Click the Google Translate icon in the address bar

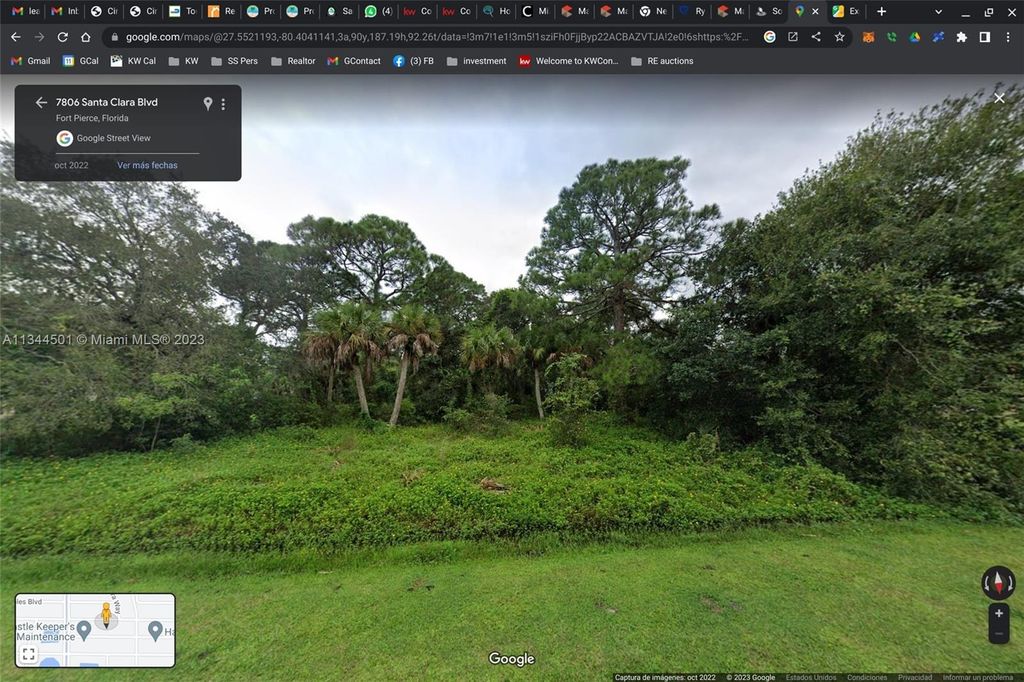(x=769, y=35)
